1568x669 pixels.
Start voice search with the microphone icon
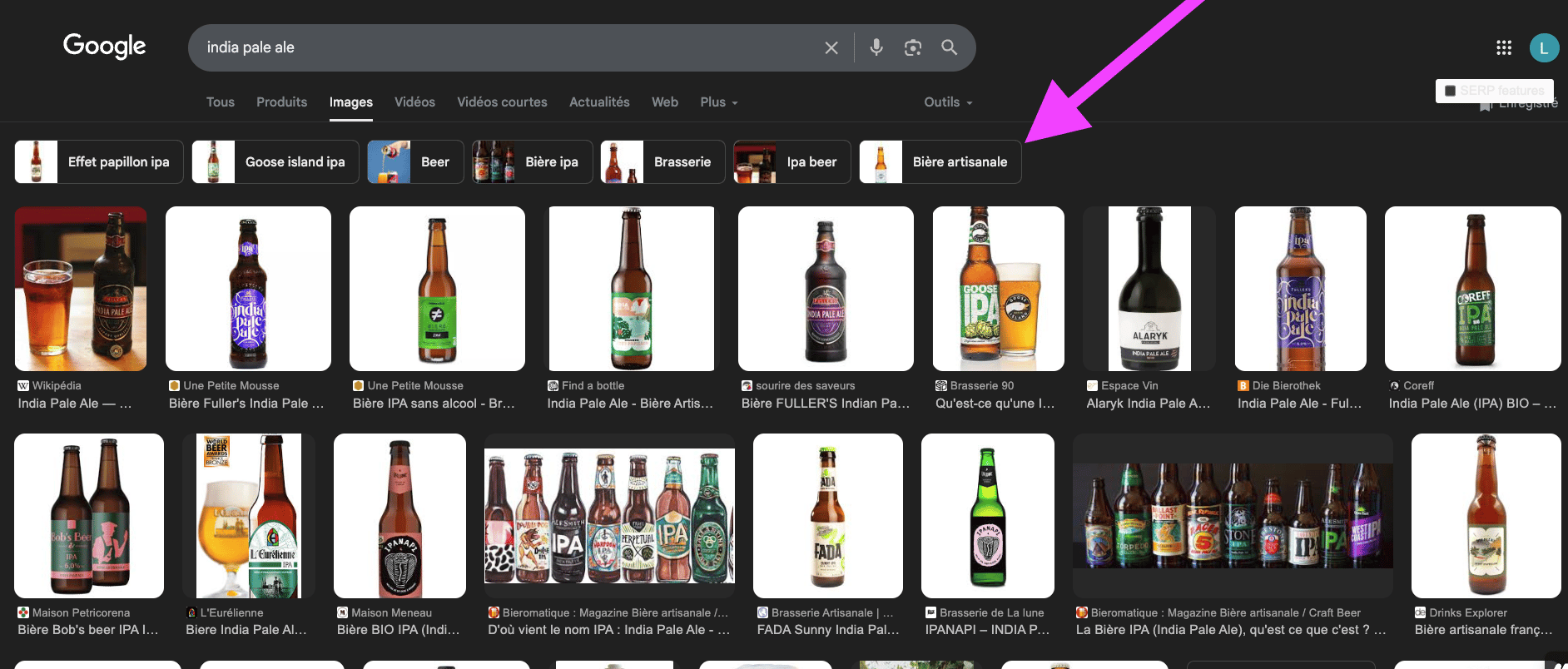876,47
